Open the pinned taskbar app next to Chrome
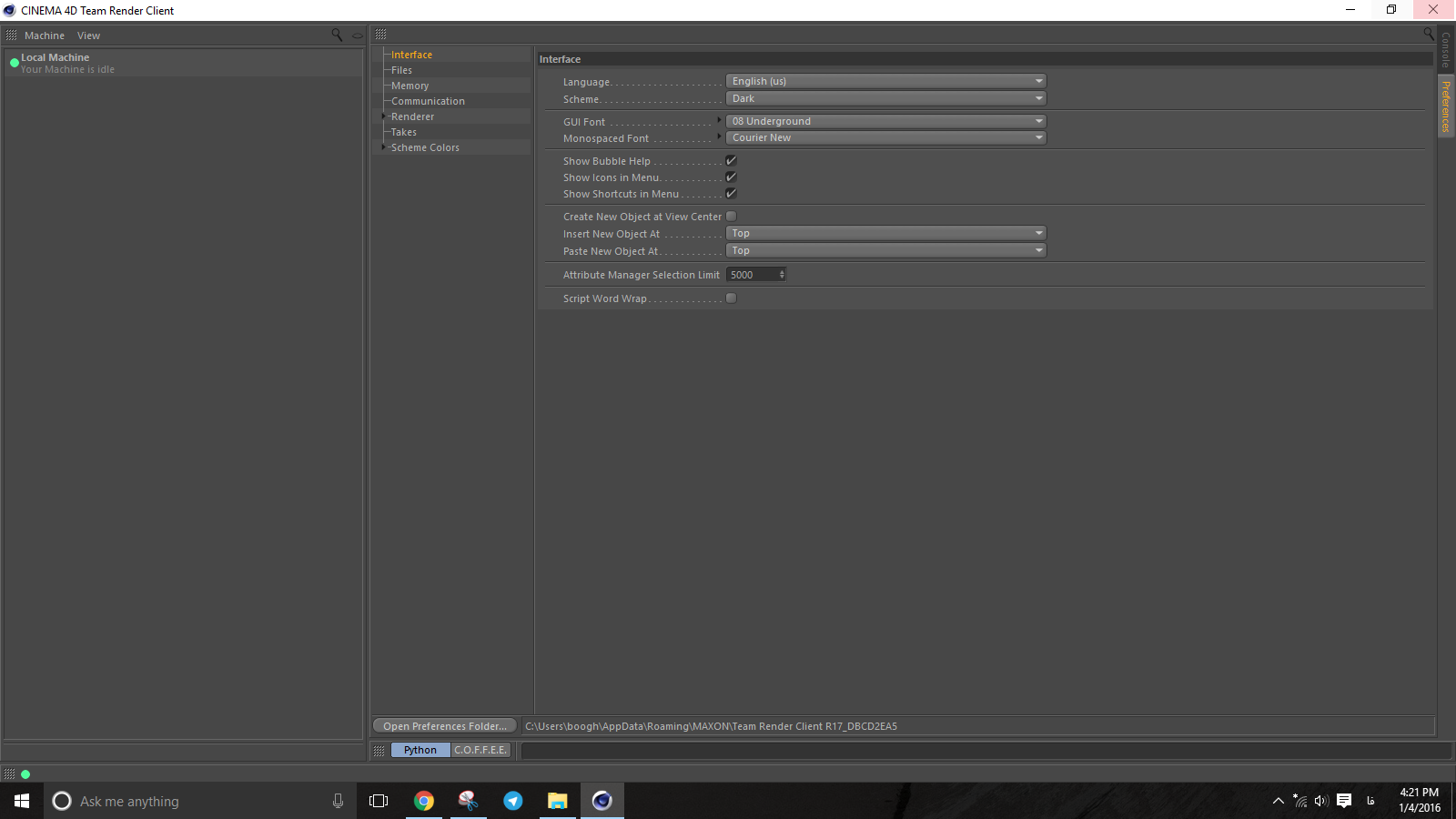Viewport: 1456px width, 819px height. click(469, 801)
